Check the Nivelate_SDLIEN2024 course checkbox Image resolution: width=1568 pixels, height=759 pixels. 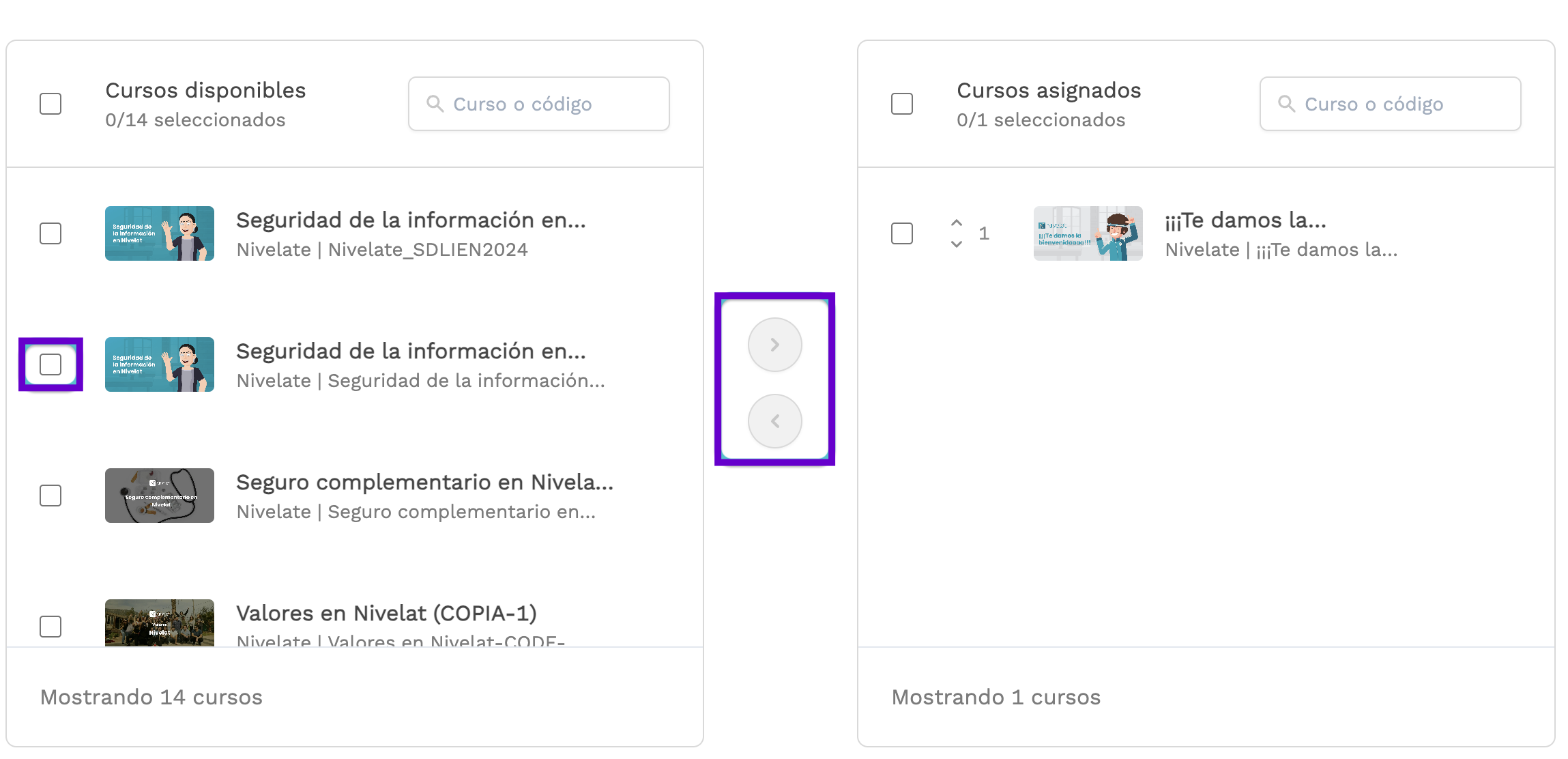click(x=50, y=233)
